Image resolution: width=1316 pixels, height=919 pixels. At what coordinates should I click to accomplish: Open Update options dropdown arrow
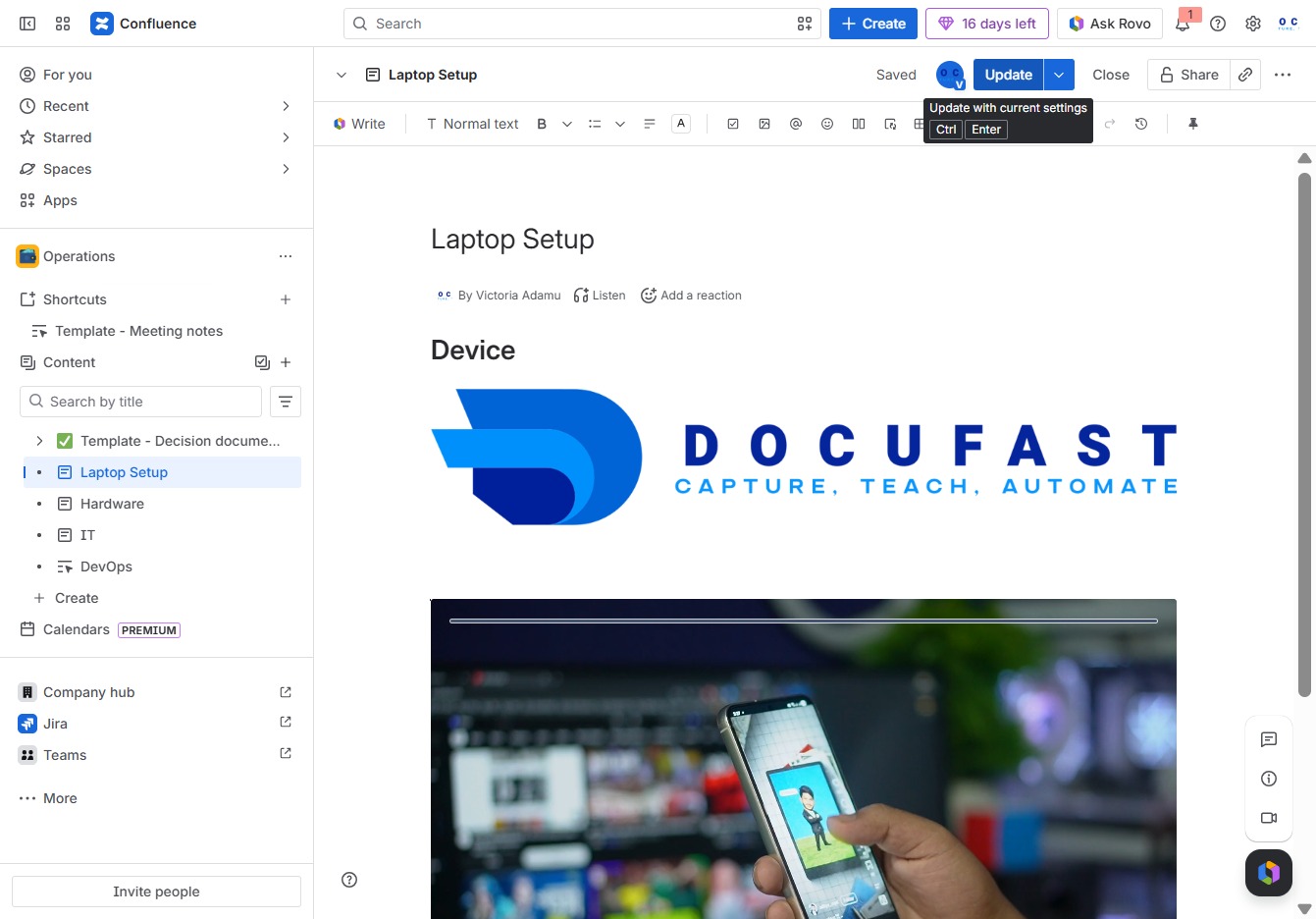1059,75
